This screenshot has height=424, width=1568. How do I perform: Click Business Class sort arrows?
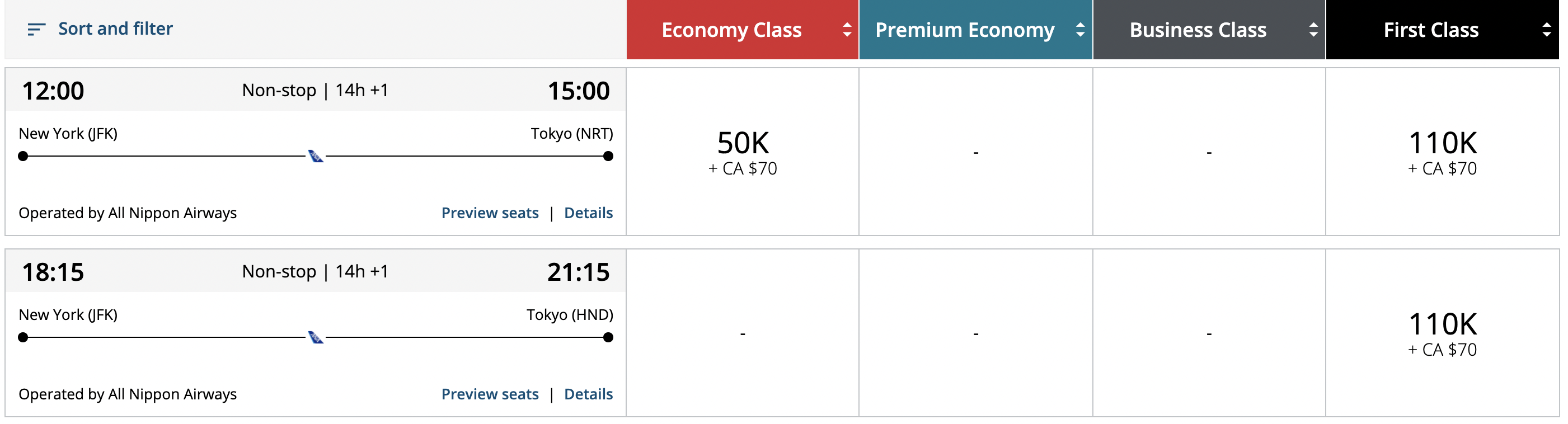1313,30
